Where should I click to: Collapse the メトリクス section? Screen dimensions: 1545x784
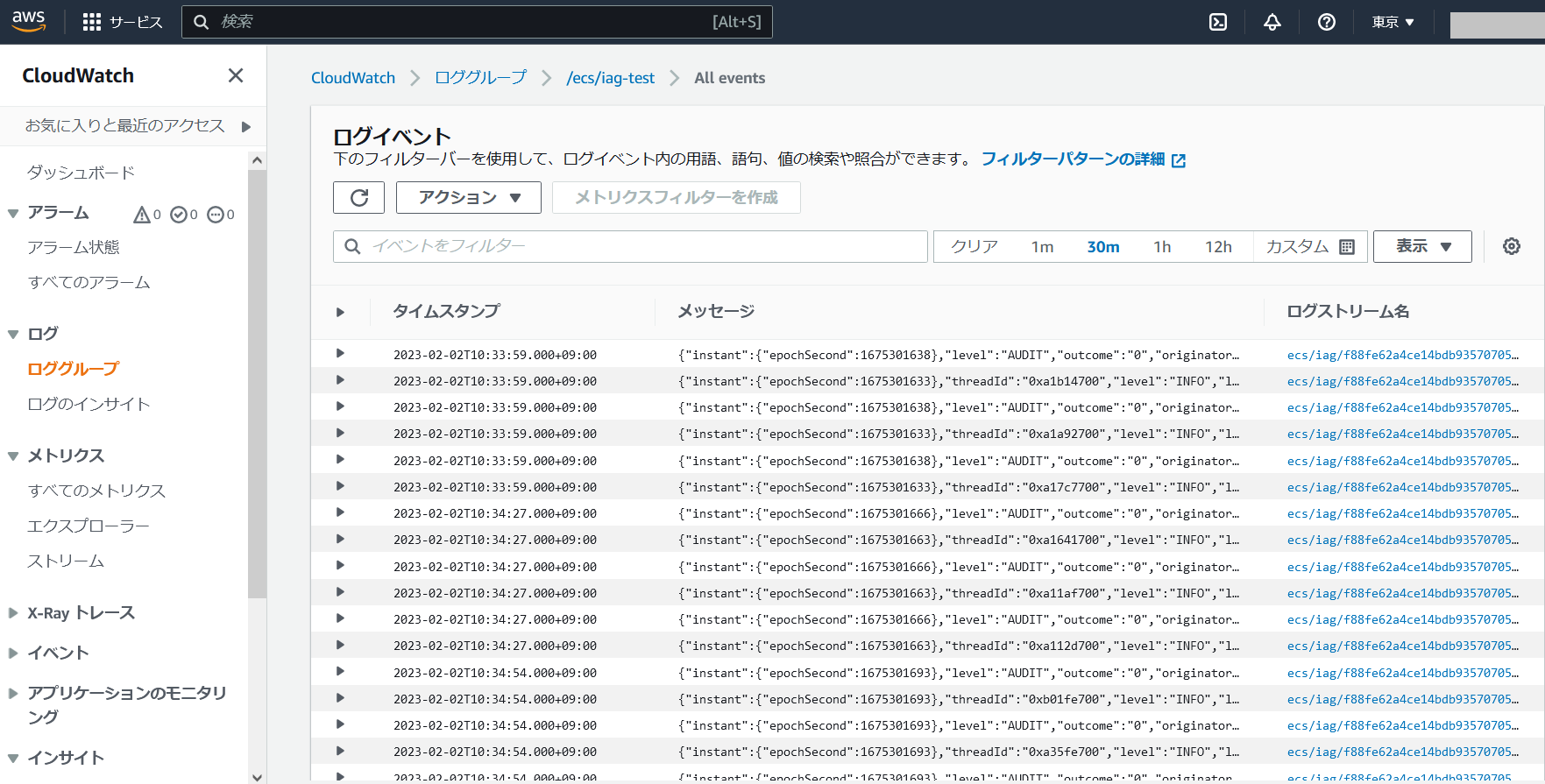point(13,456)
